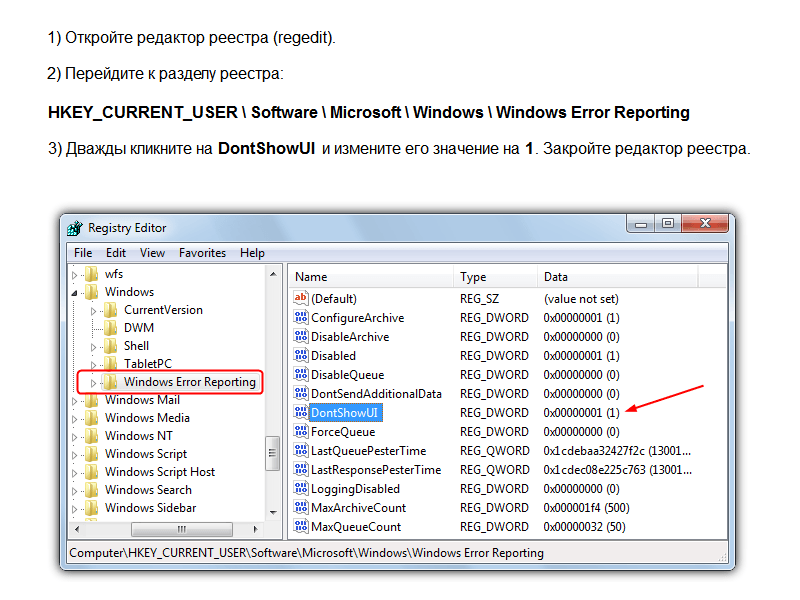Expand the Shell node
800x600 pixels.
93,347
